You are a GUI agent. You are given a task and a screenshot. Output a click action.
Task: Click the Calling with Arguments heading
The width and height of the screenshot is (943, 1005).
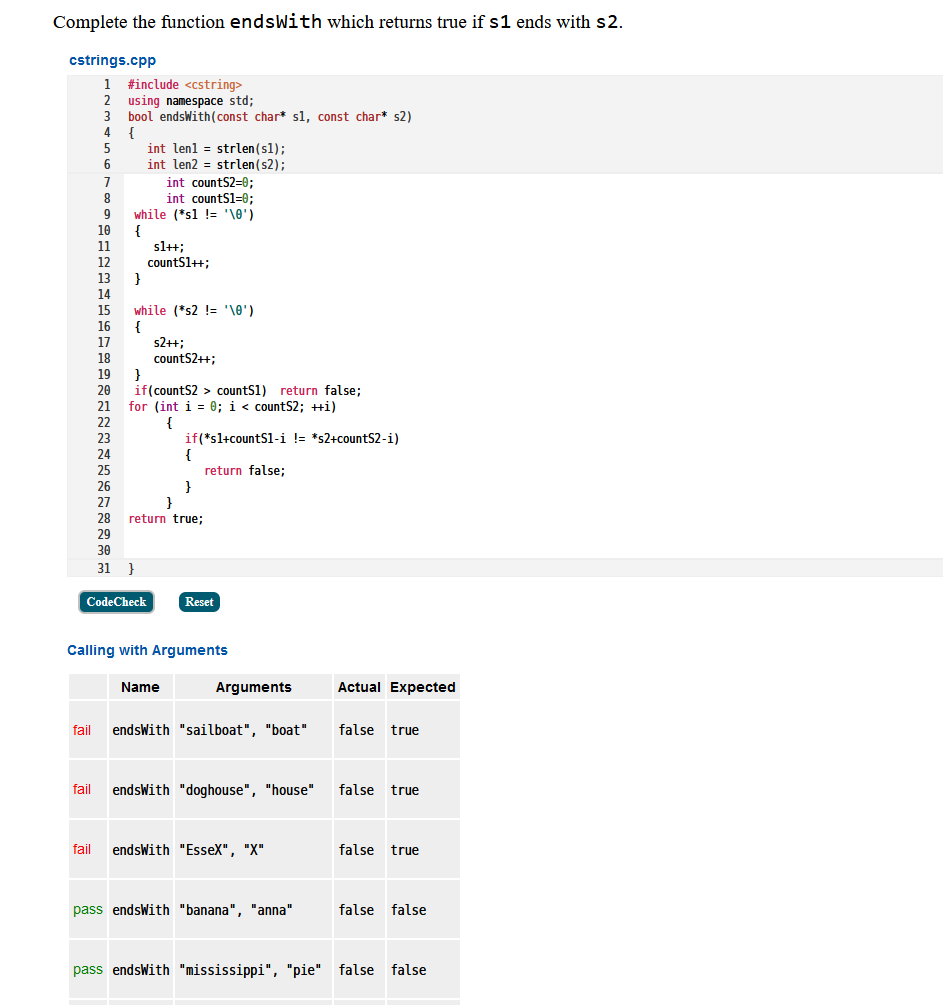(x=147, y=650)
